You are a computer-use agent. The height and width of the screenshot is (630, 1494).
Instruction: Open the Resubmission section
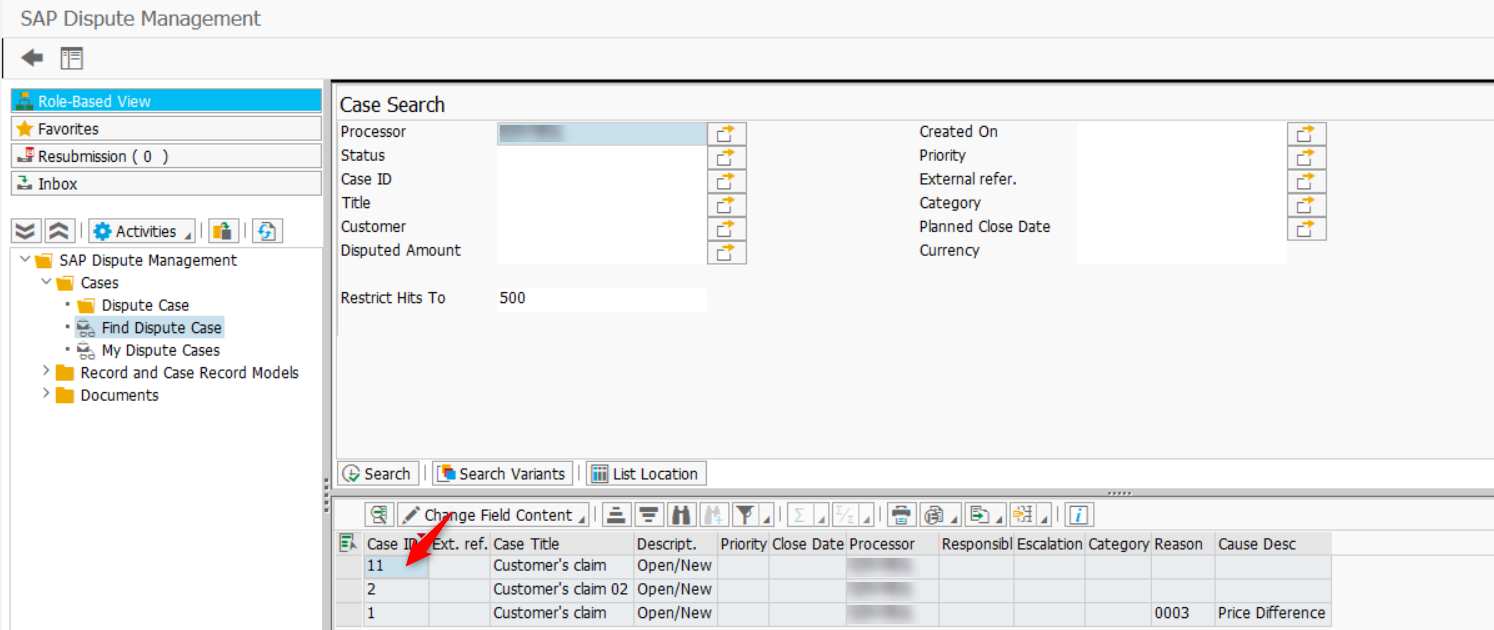click(166, 156)
